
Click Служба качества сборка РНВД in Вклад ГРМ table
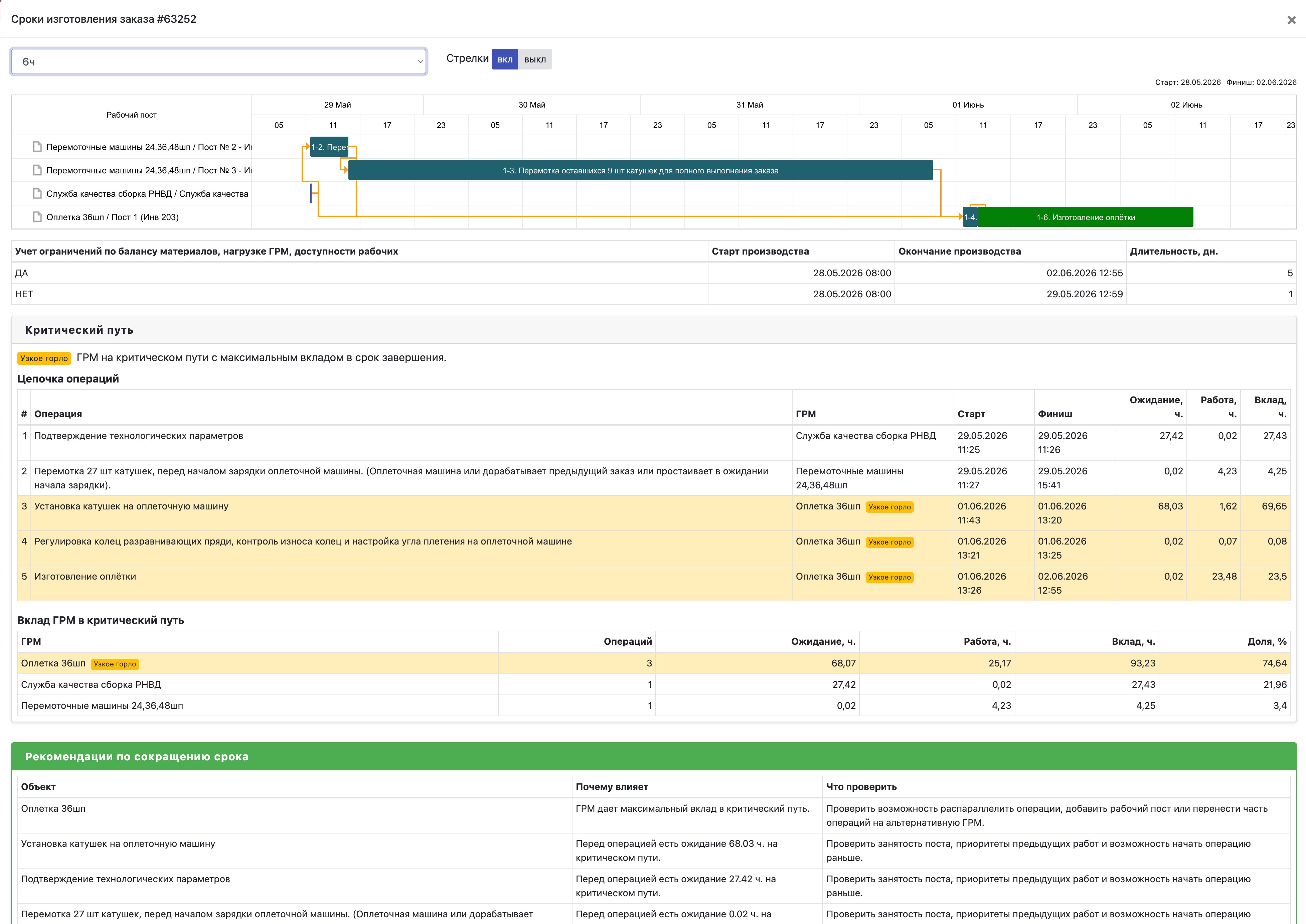[91, 684]
